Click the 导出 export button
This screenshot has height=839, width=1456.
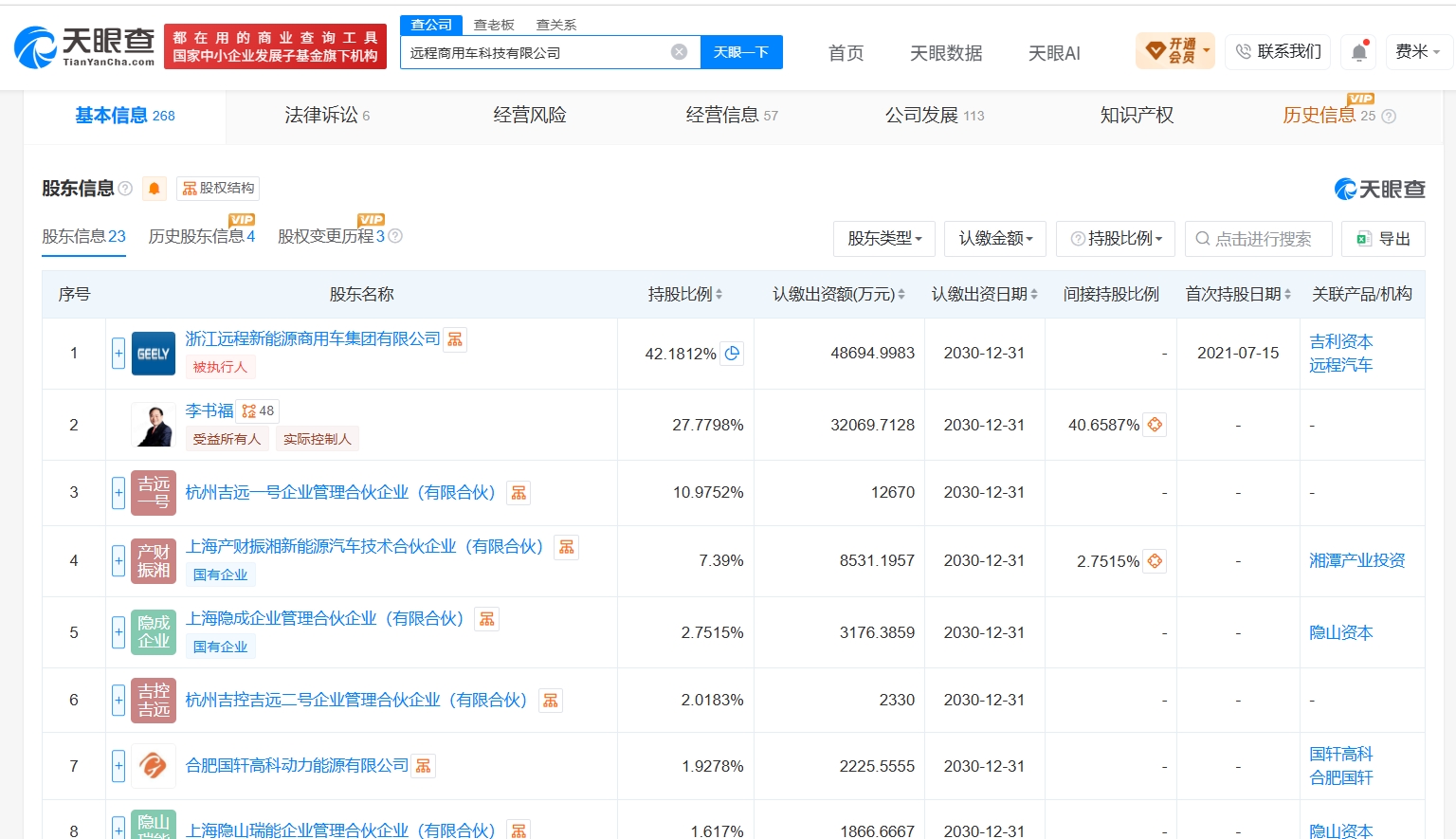click(1383, 239)
